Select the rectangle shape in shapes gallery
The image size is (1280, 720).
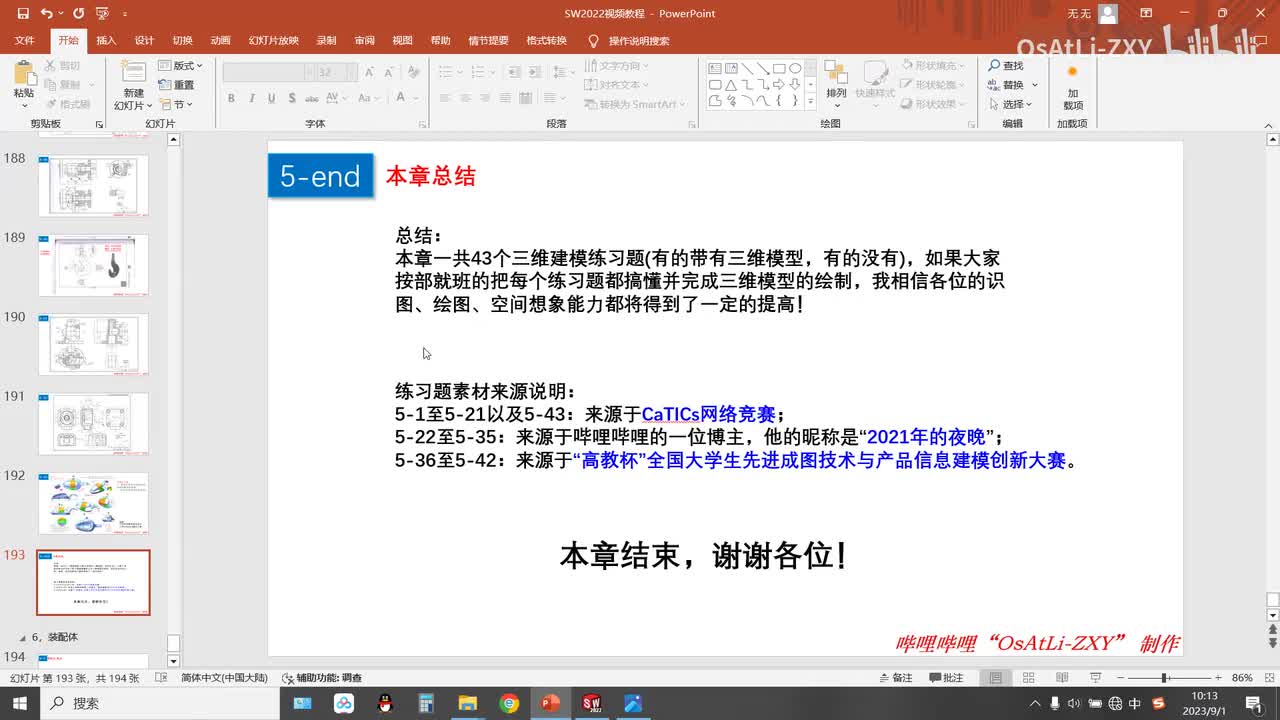pos(779,69)
